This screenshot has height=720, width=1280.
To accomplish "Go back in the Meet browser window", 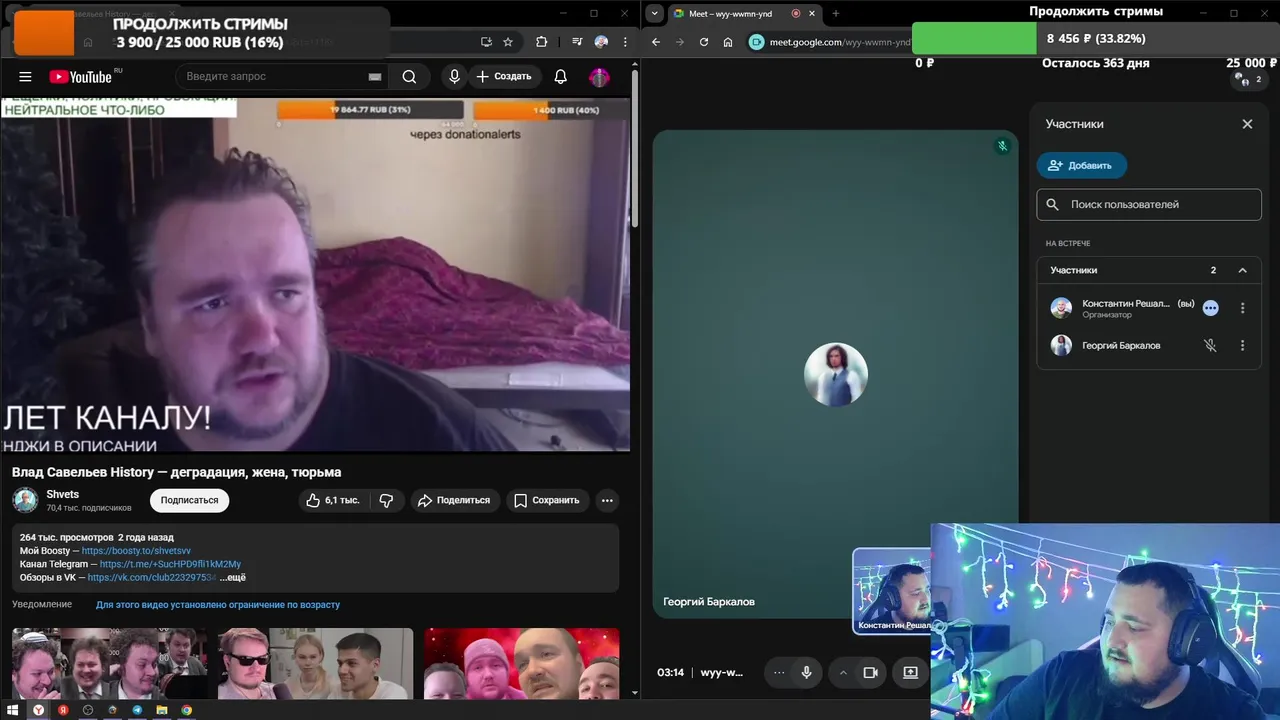I will point(656,42).
